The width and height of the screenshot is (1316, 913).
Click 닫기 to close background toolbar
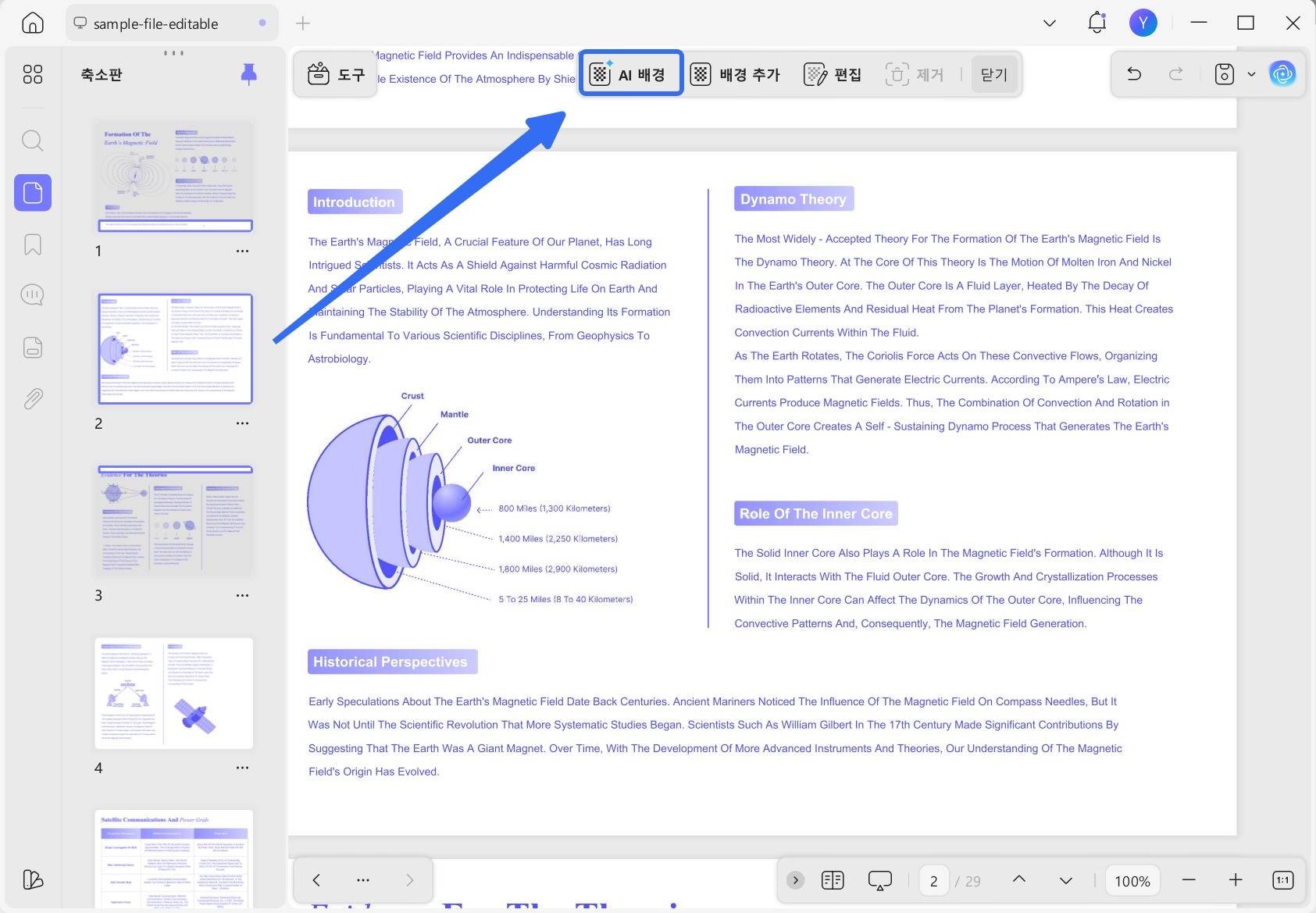[994, 74]
